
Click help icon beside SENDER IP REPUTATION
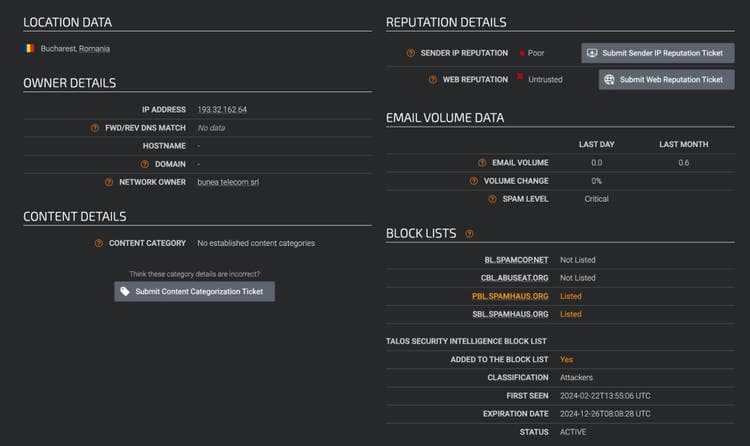tap(410, 53)
